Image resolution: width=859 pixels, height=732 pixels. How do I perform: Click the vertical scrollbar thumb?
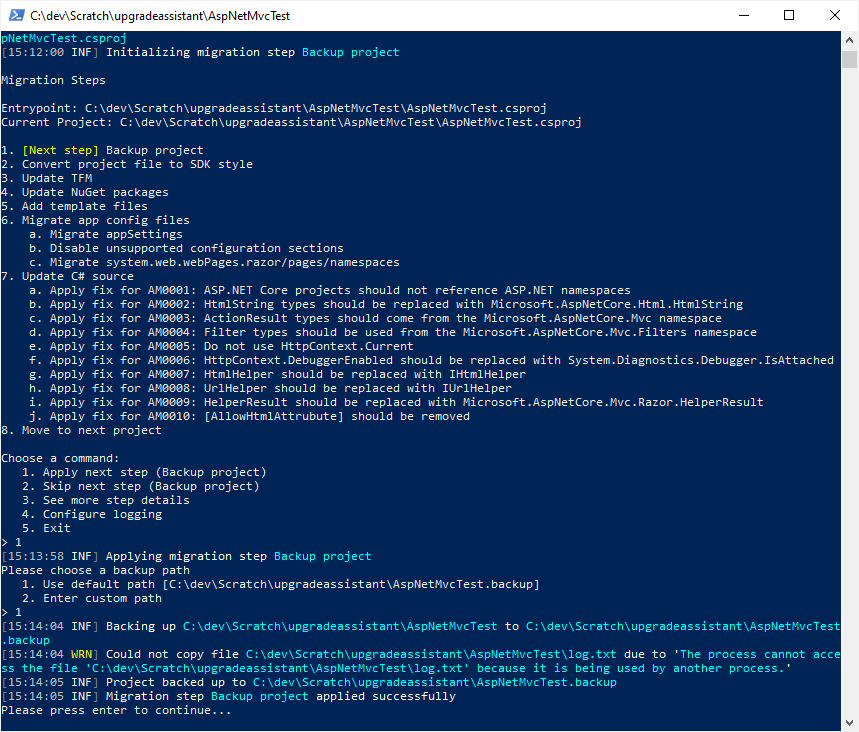tap(849, 60)
